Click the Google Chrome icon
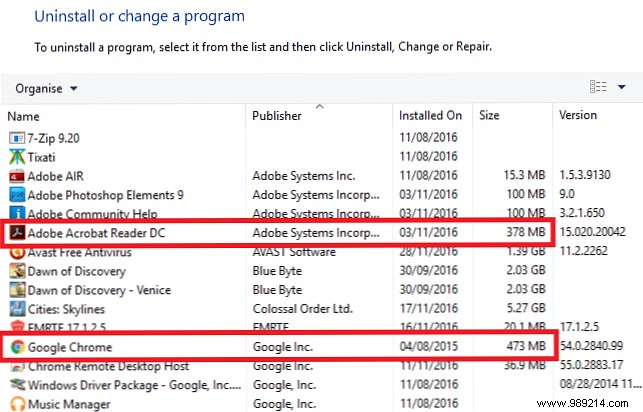The image size is (643, 412). click(x=16, y=347)
